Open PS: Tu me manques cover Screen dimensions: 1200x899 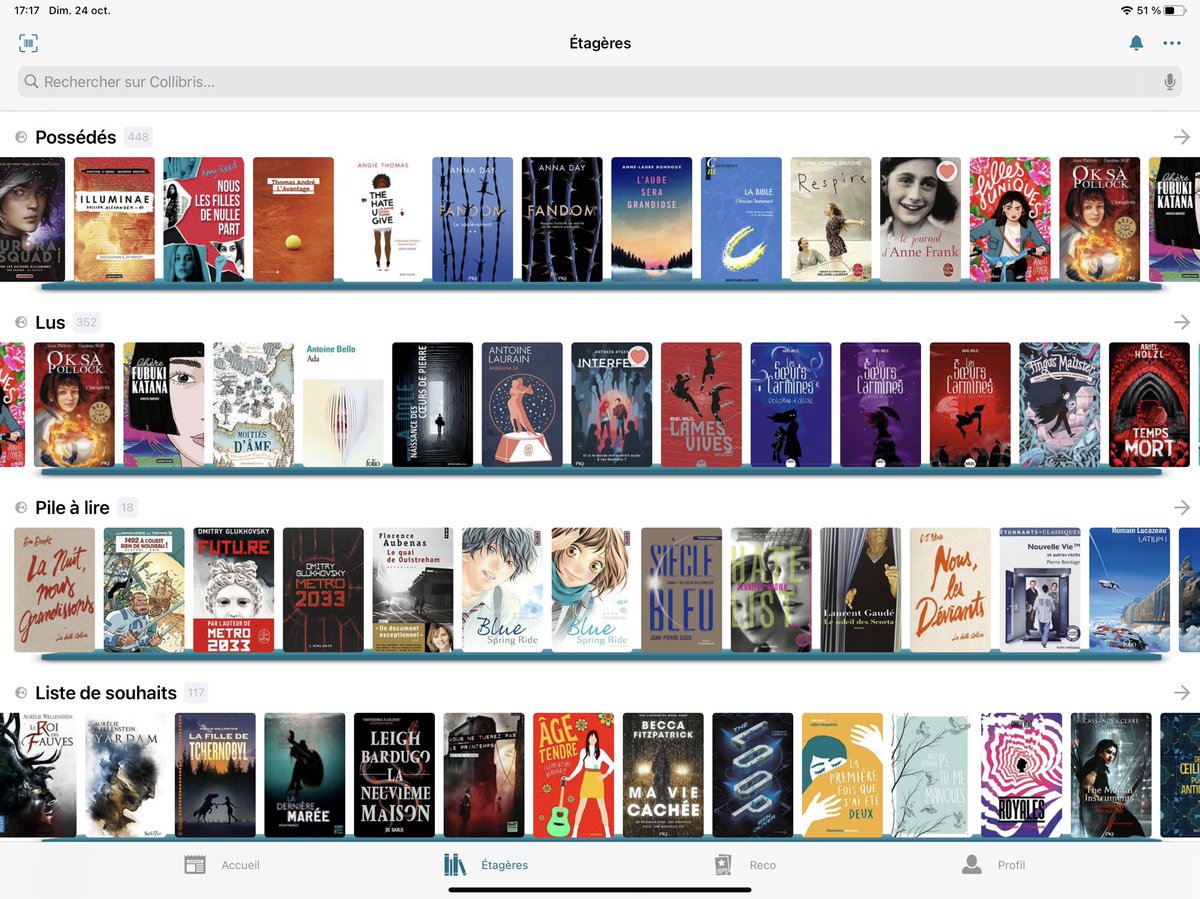(932, 775)
